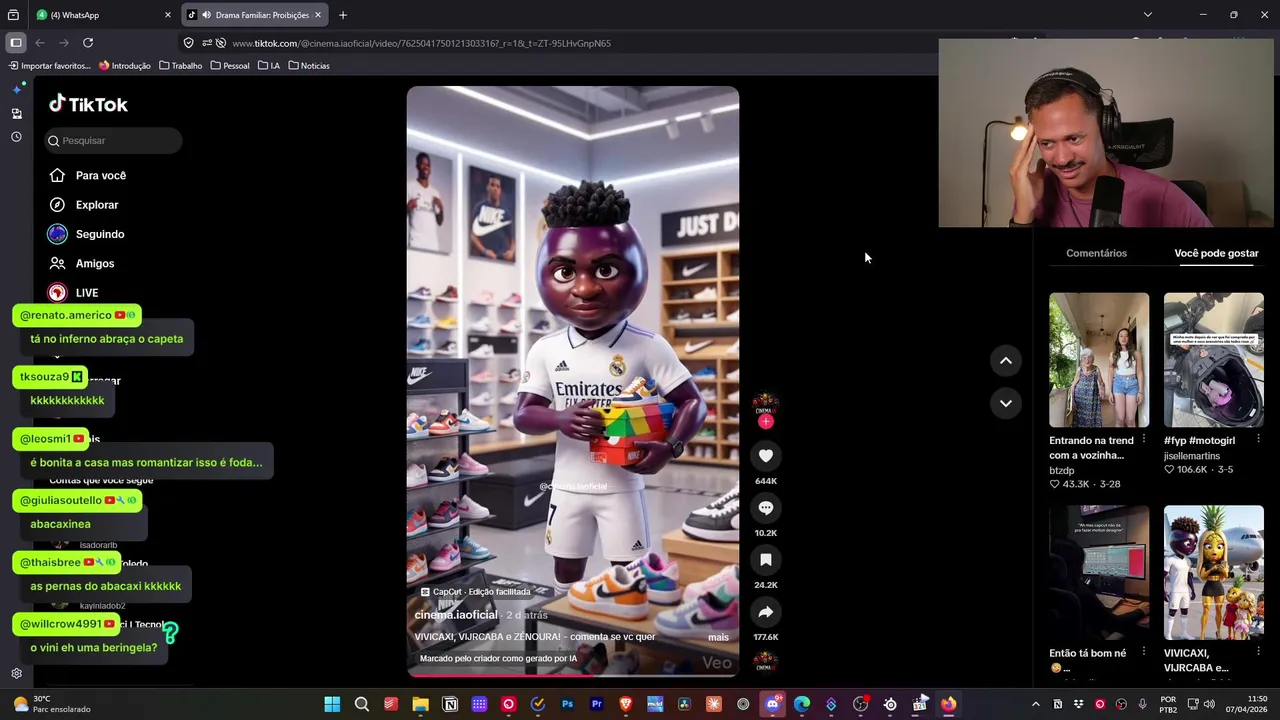Click the TikTok logo
The width and height of the screenshot is (1280, 720).
[x=89, y=104]
